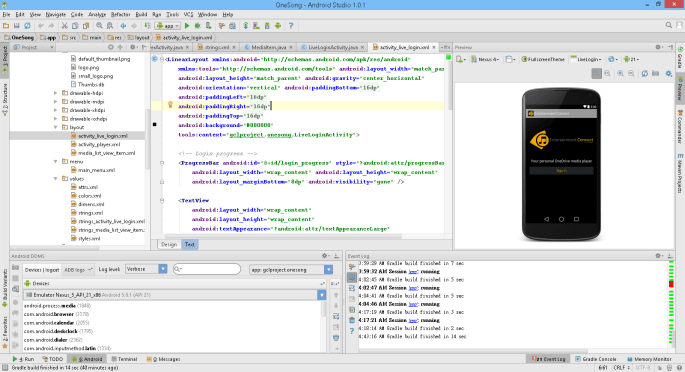Click the Preview refresh icon
Image resolution: width=685 pixels, height=372 pixels.
pos(644,73)
